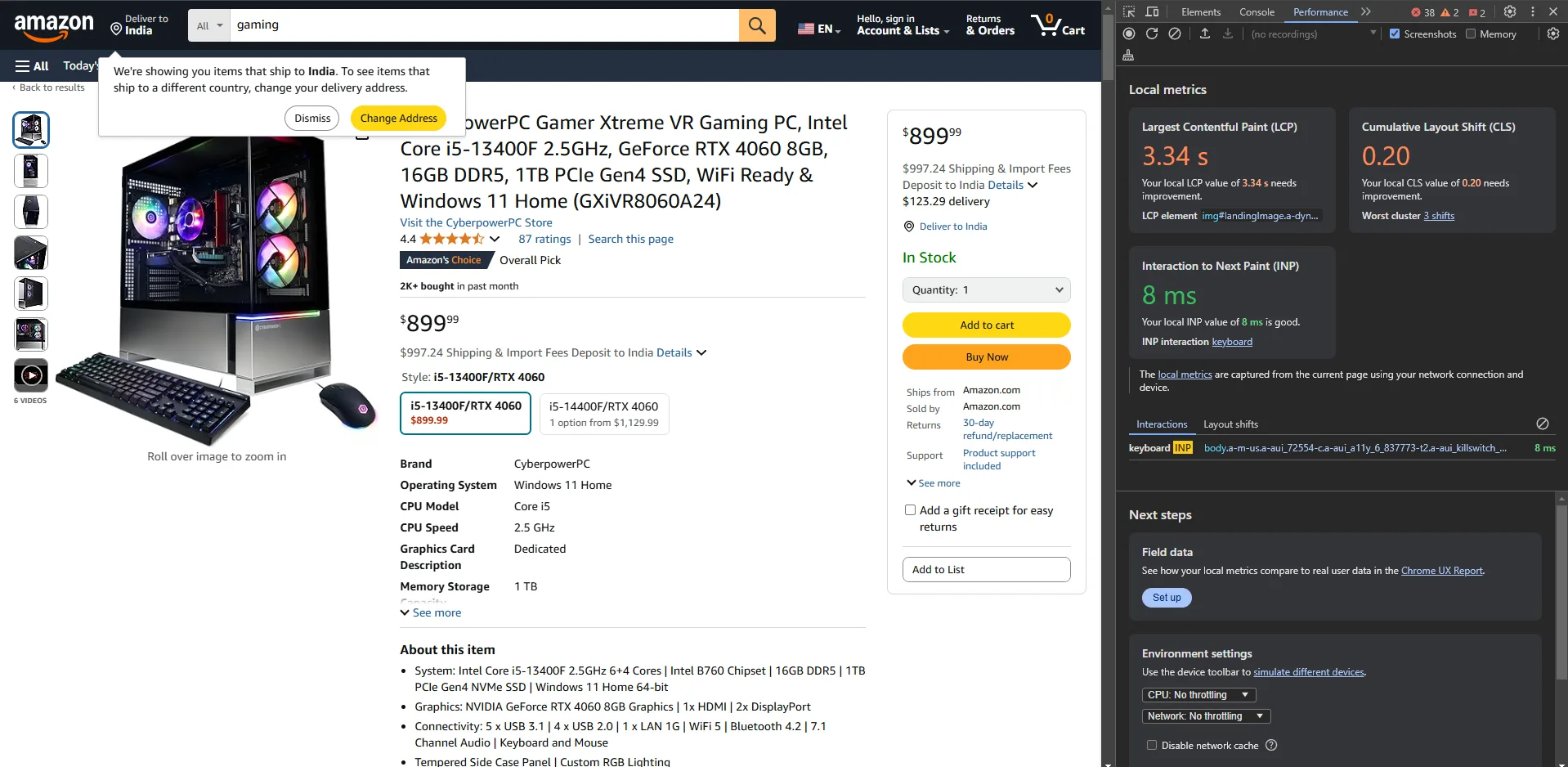Click the Dismiss button
Viewport: 1568px width, 767px height.
point(312,118)
